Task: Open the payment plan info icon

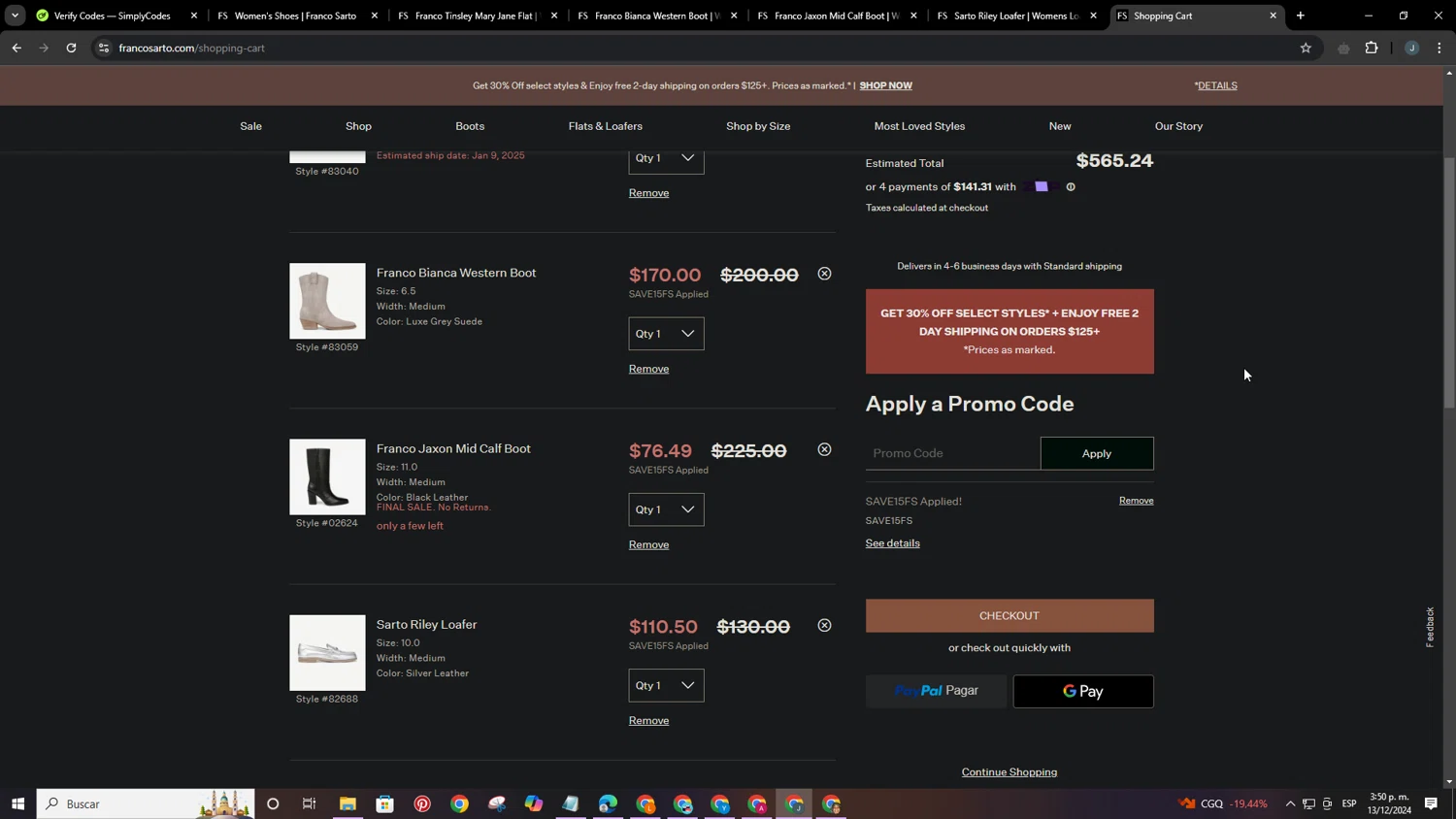Action: point(1071,187)
